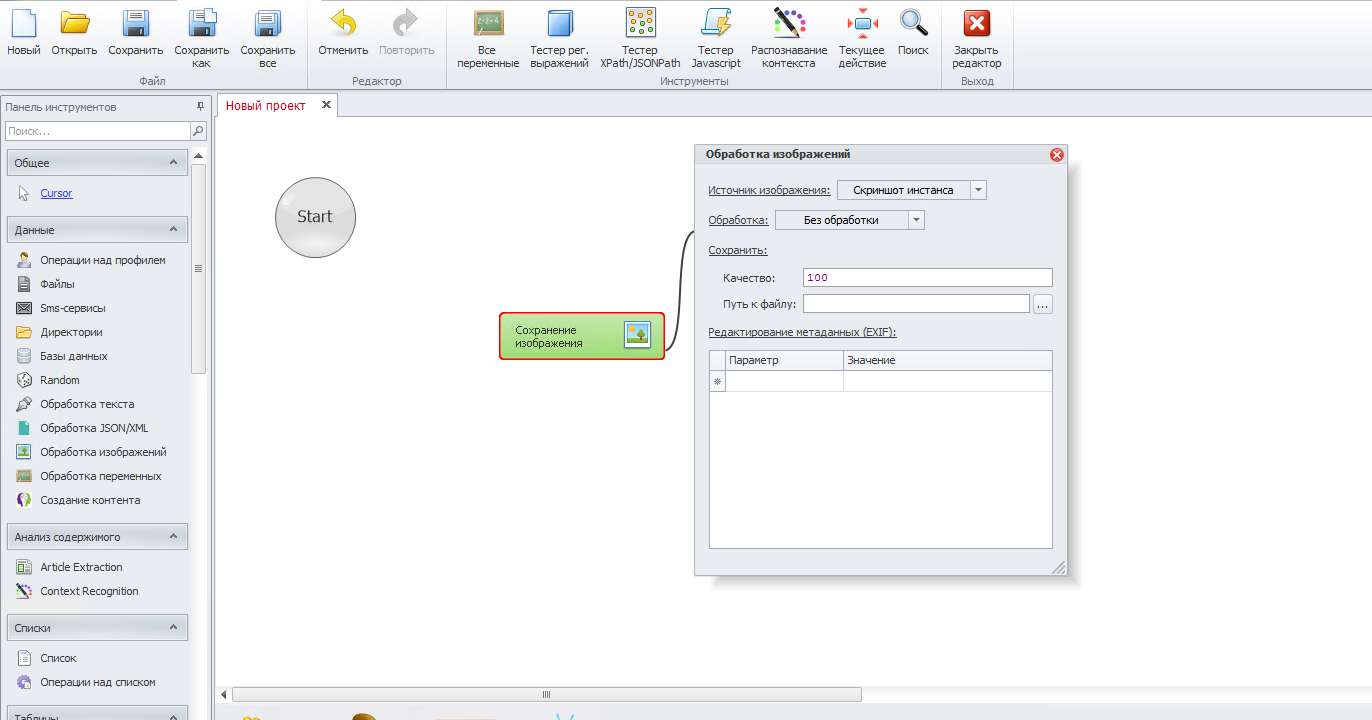Pin the tools panel
Screen dimensions: 1372x720
(199, 107)
